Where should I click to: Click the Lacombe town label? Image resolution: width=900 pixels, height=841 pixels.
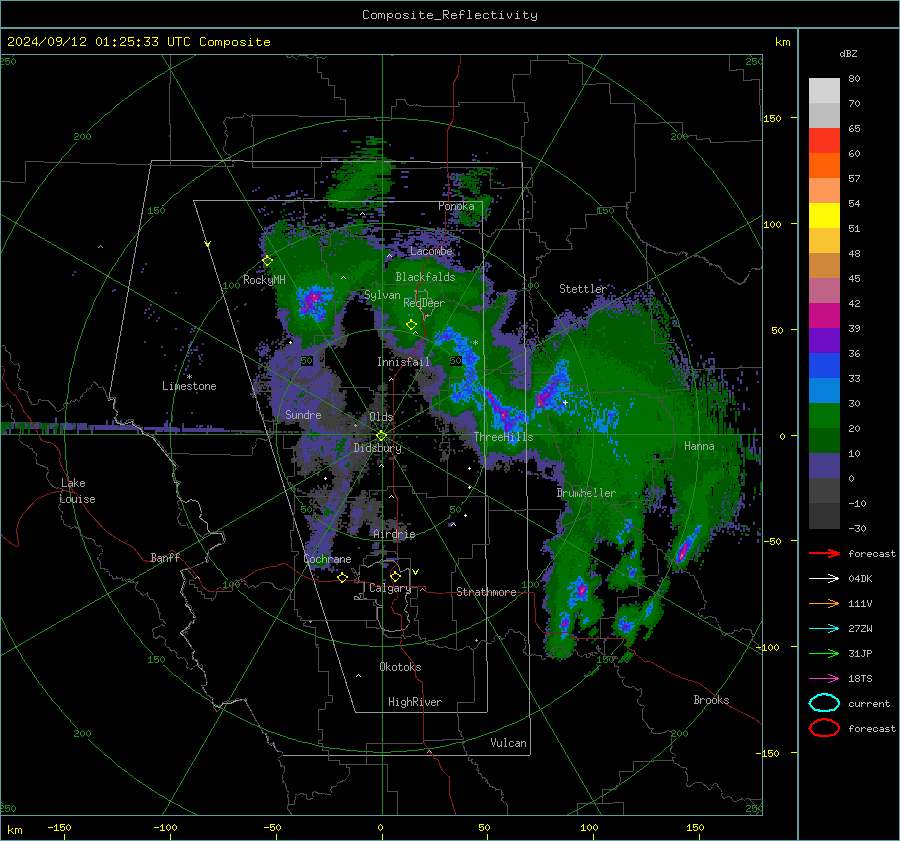pyautogui.click(x=431, y=251)
